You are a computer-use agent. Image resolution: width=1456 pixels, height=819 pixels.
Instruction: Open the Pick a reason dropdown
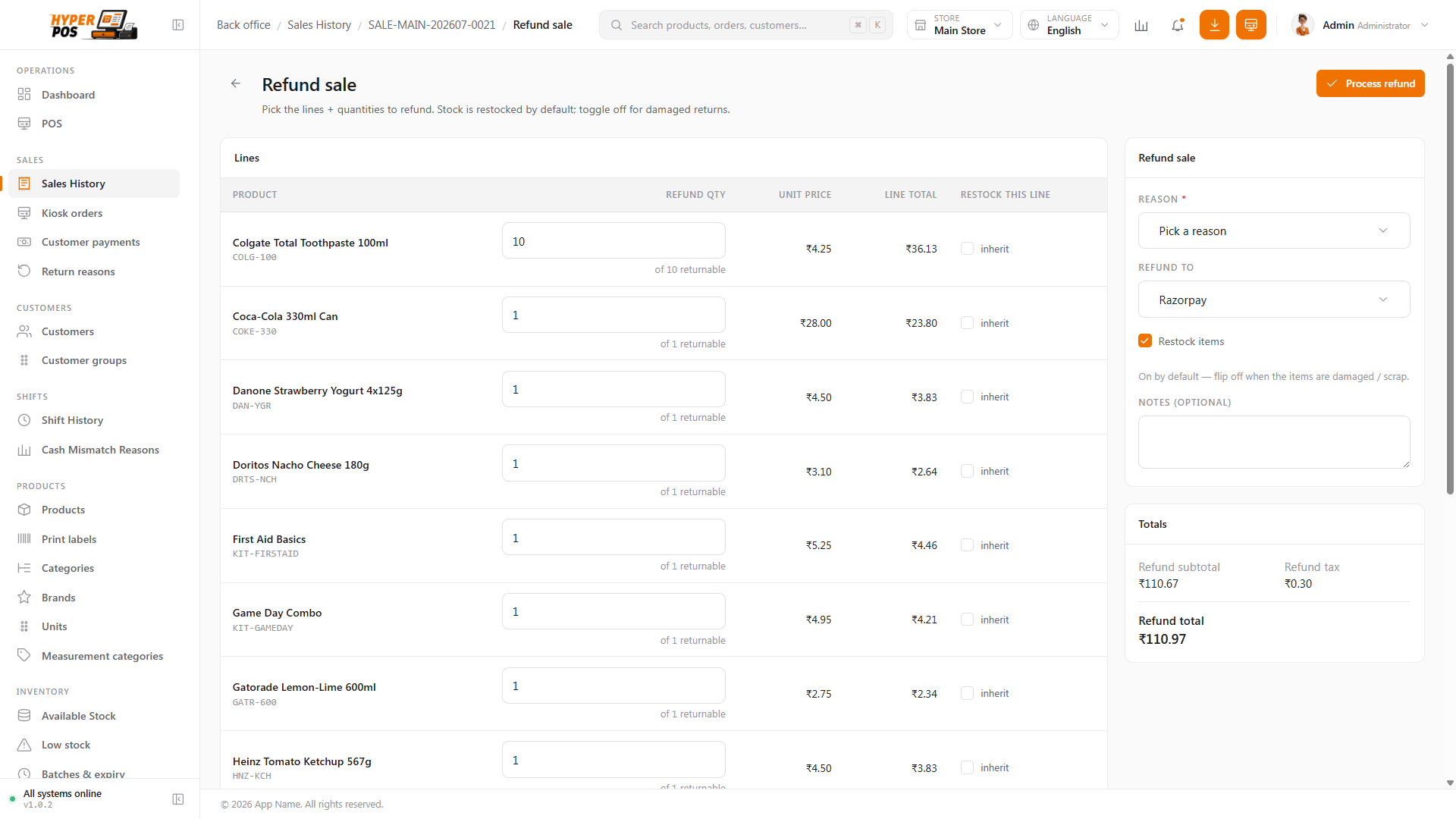[1274, 231]
